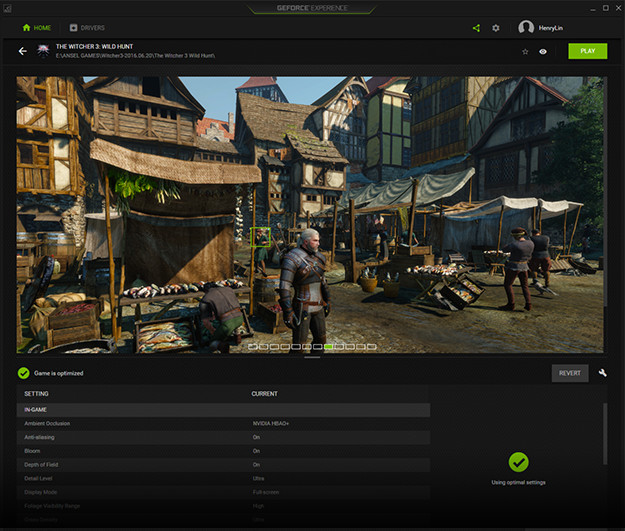Click the Full-screen display mode value
The image size is (625, 531).
[266, 492]
